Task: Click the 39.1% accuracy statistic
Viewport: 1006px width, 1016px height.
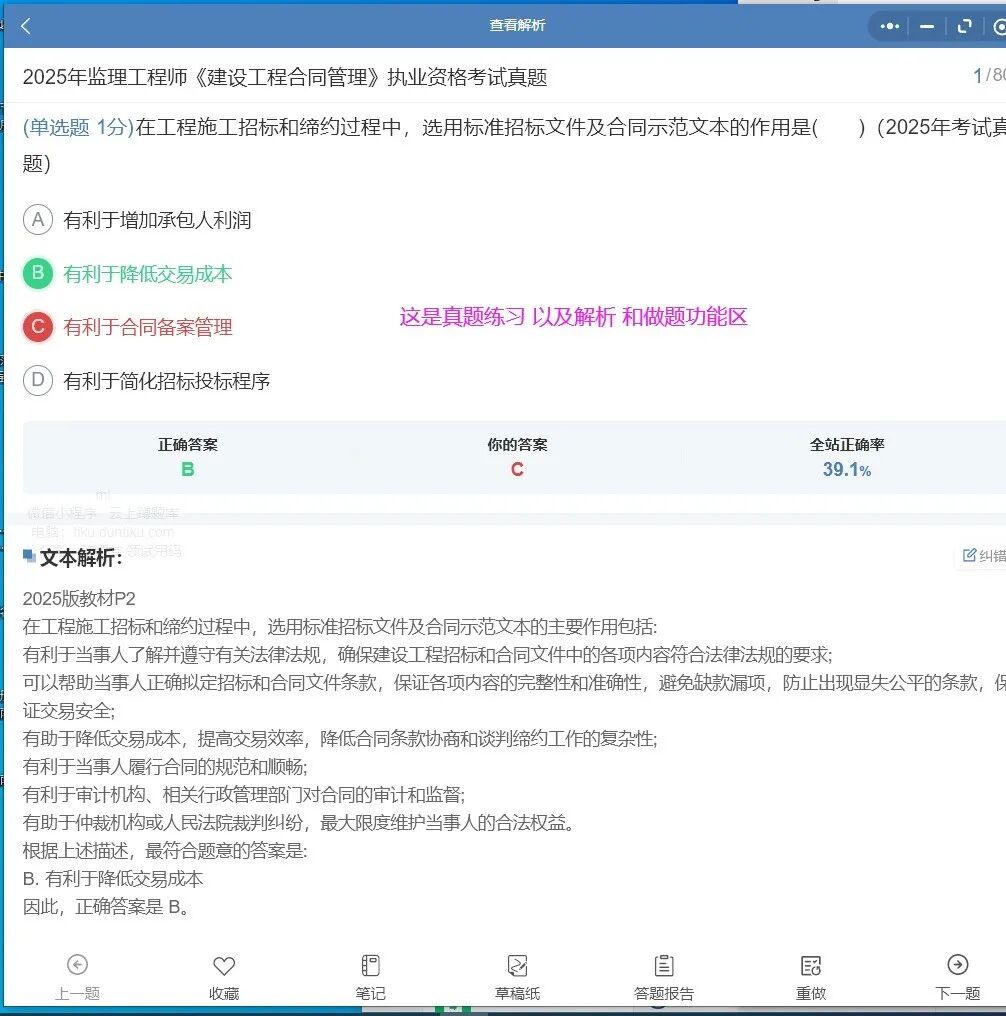Action: (846, 468)
